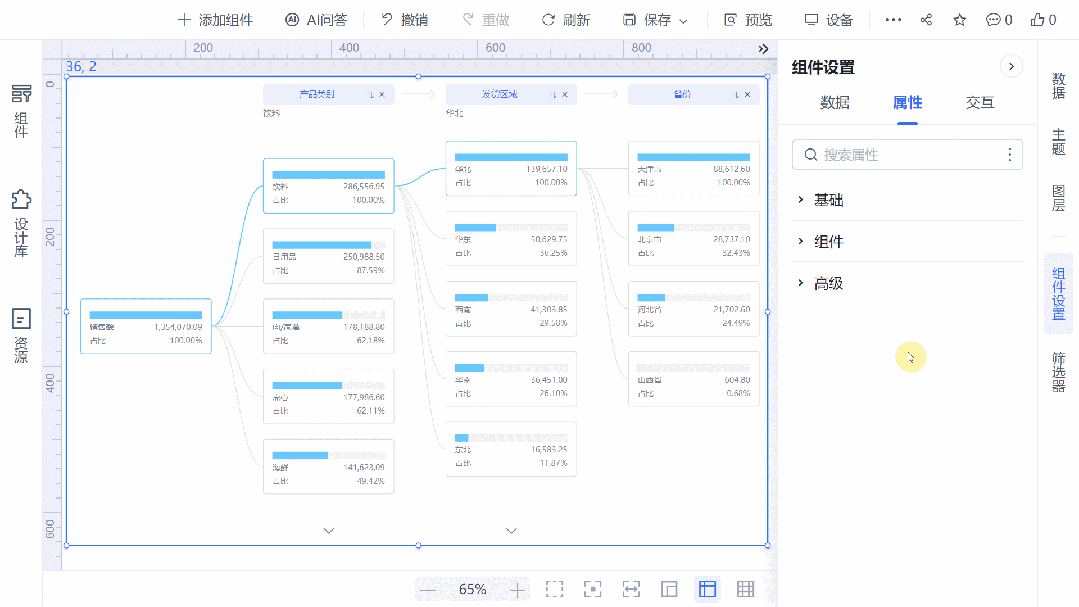Click dashed-square selection icon in bottom bar
This screenshot has height=607, width=1079.
coord(555,589)
